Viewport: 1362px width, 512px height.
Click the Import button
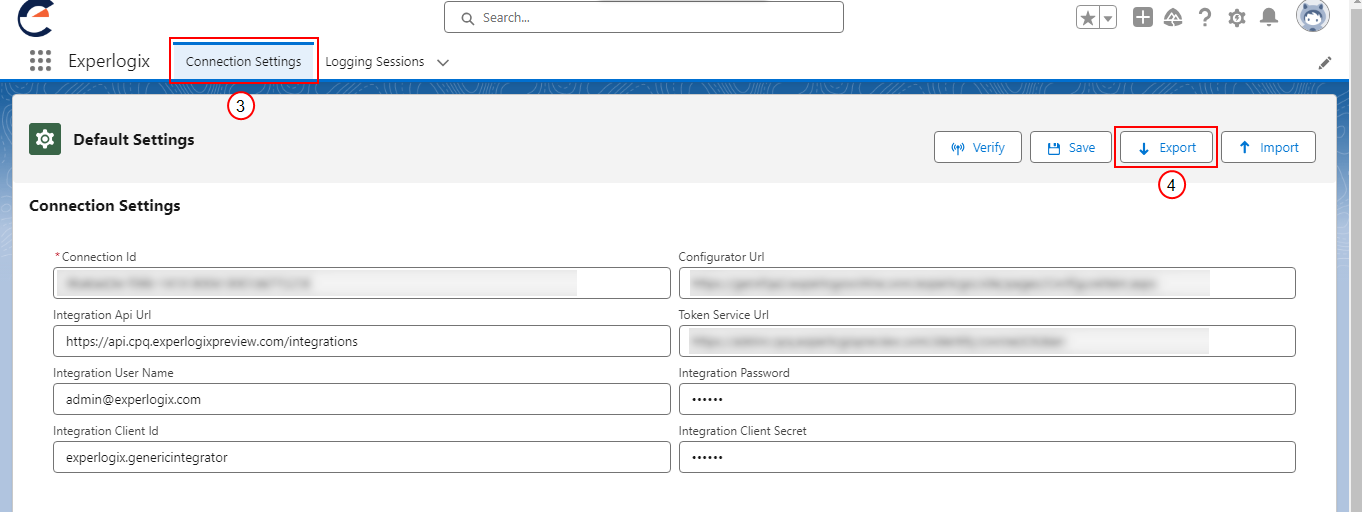(x=1268, y=147)
